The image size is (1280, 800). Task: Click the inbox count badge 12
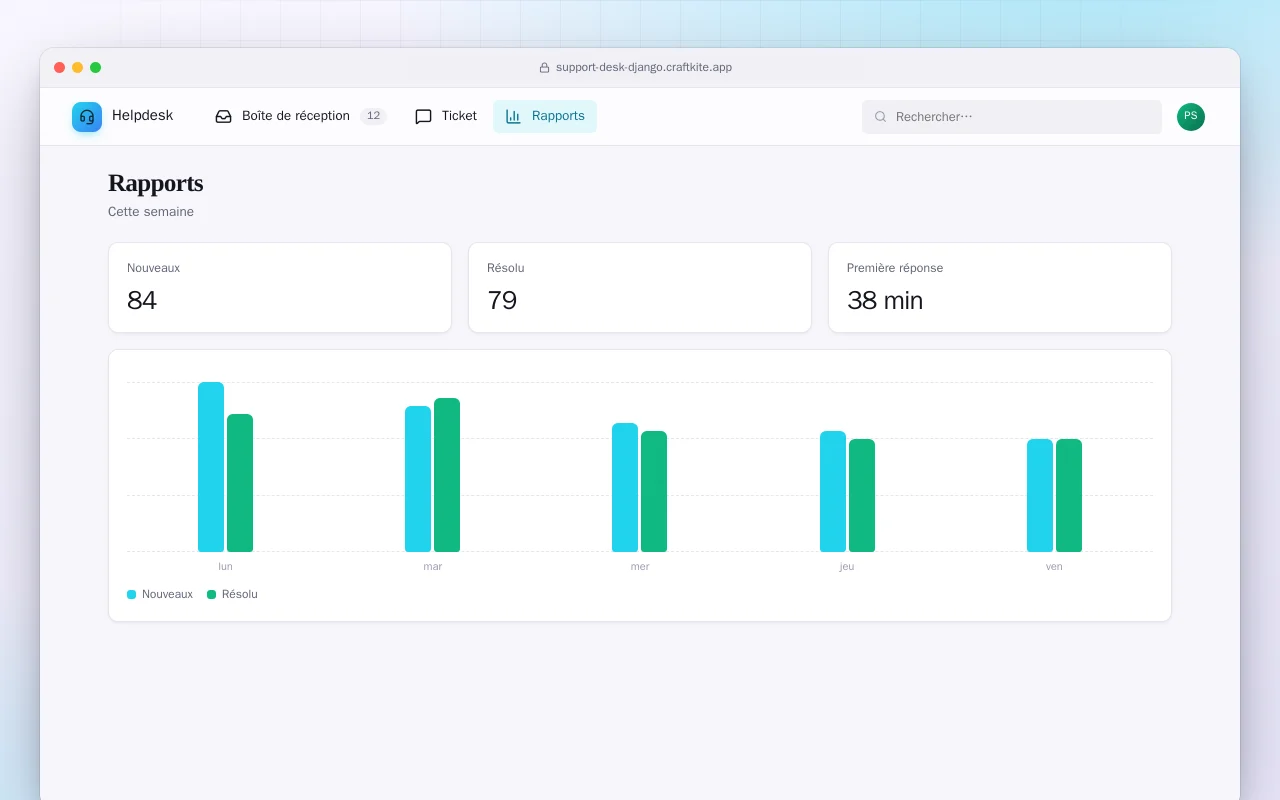tap(373, 116)
